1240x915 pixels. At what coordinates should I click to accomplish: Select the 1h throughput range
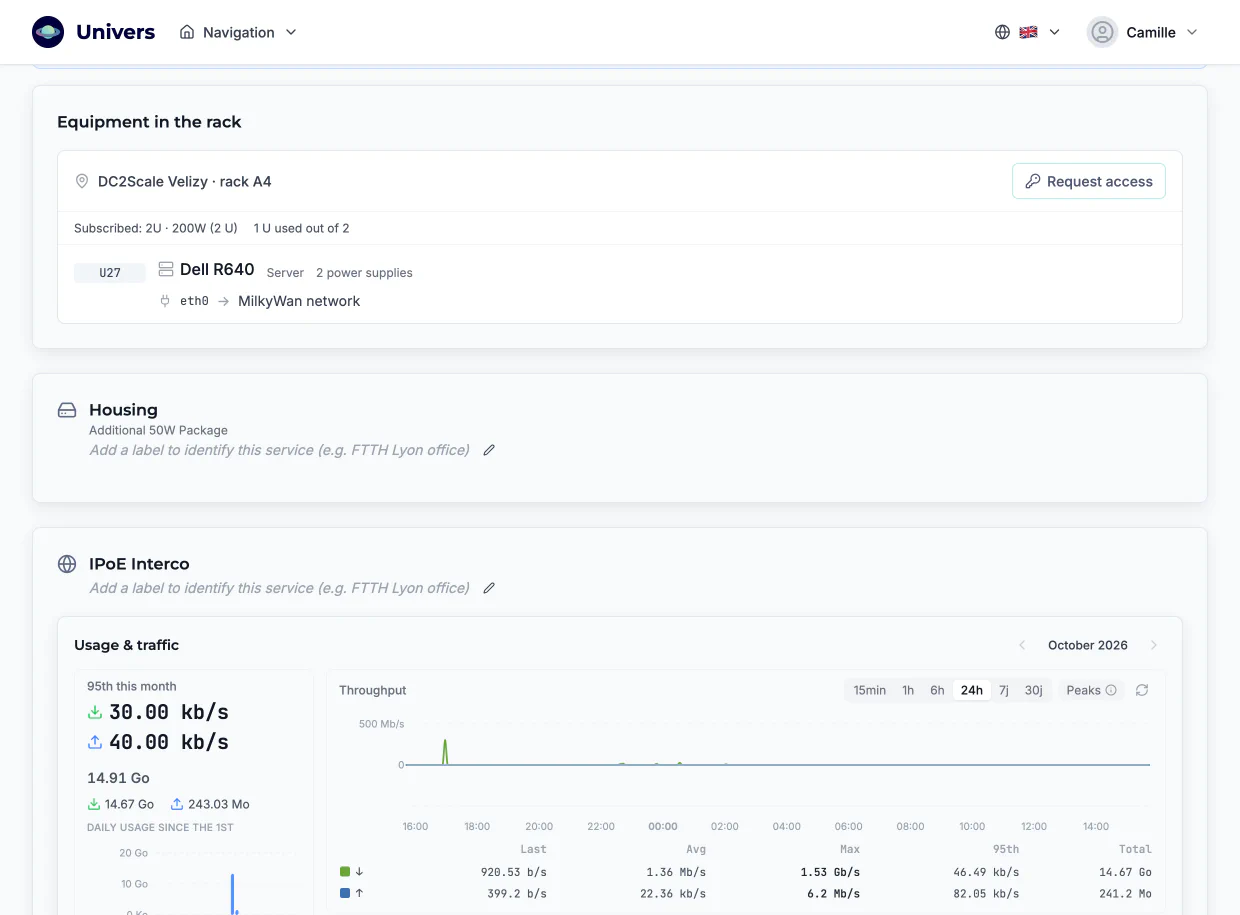click(x=908, y=690)
